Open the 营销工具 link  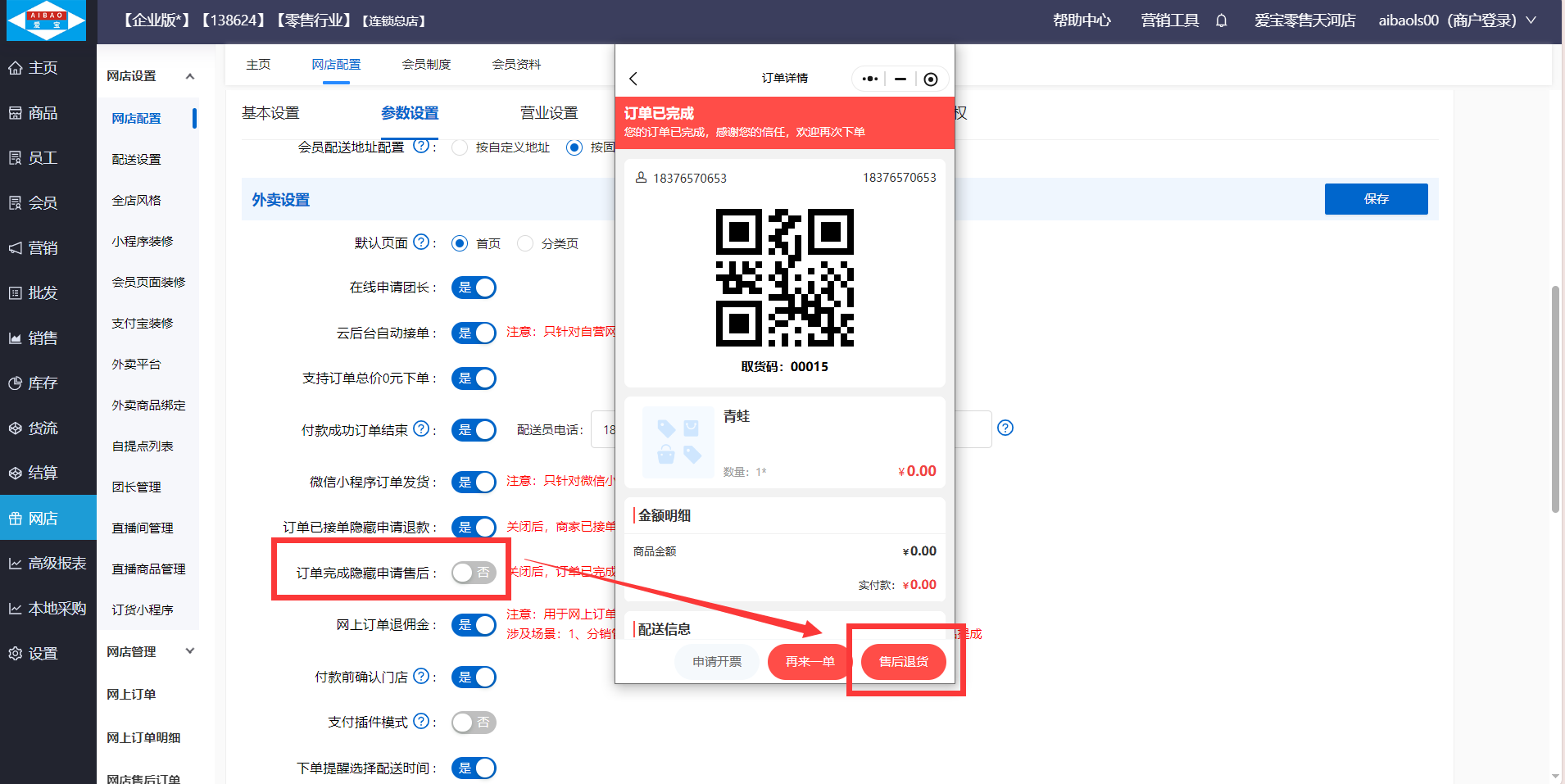pos(1170,20)
